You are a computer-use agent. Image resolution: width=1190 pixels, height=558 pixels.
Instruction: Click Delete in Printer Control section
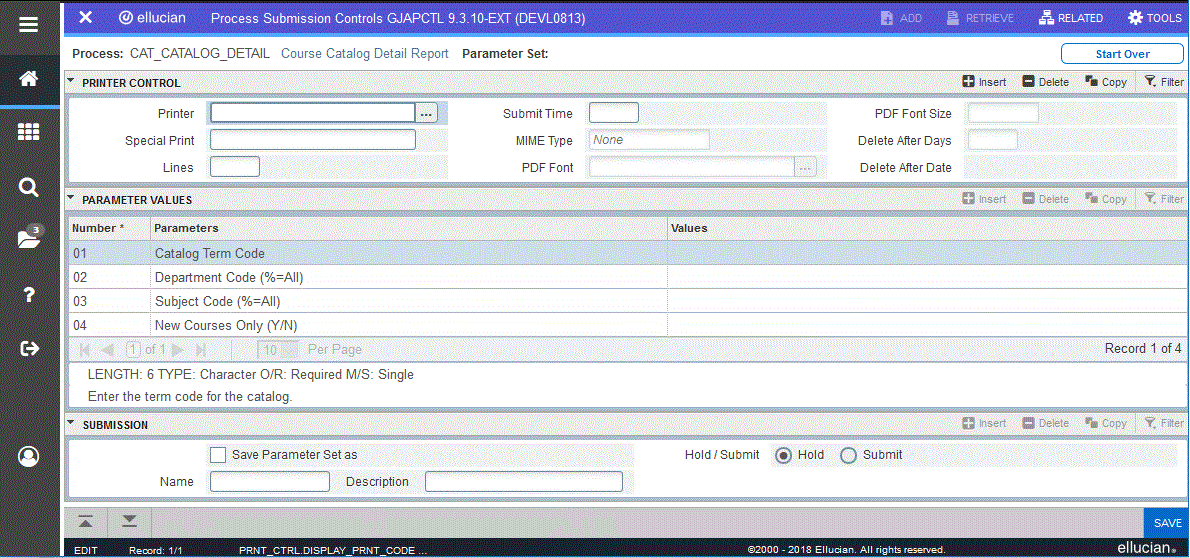point(1045,82)
